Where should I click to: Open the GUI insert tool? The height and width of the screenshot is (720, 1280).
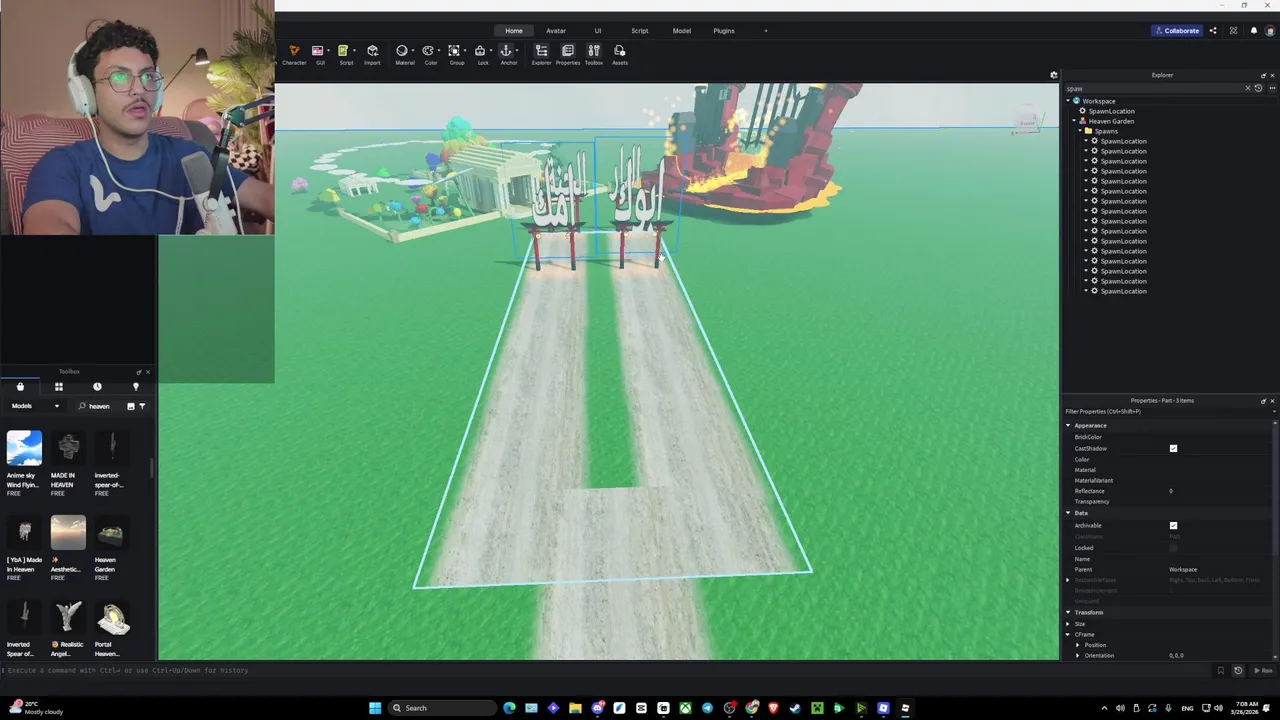[x=318, y=51]
